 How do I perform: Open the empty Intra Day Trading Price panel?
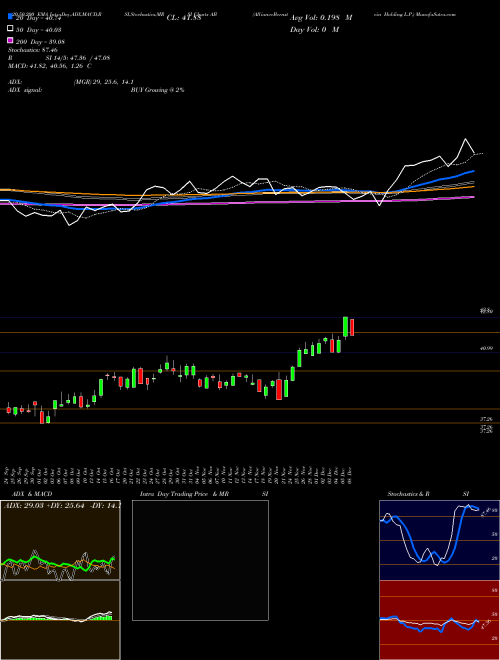coord(200,560)
